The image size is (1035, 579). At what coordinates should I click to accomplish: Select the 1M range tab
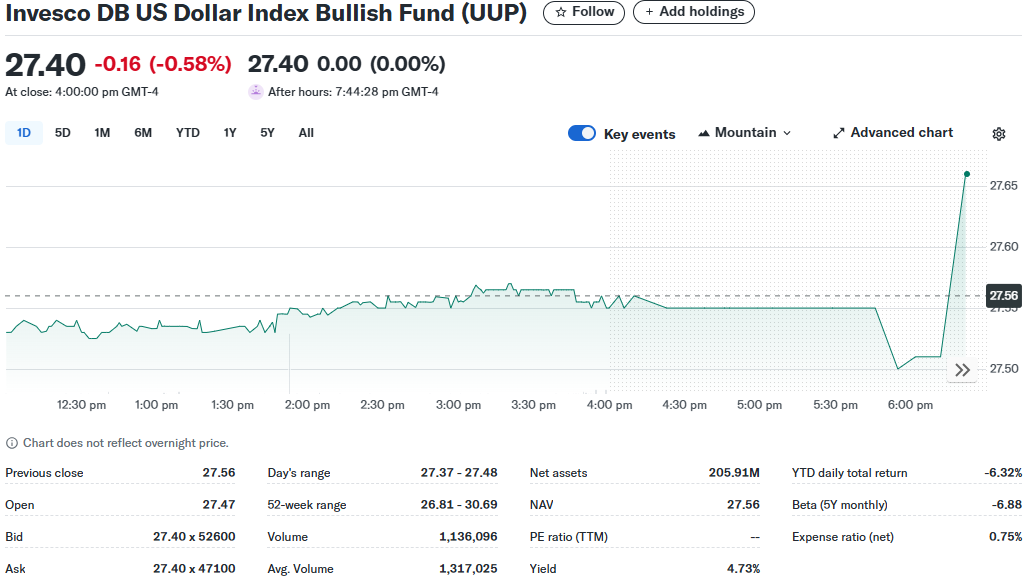point(102,133)
